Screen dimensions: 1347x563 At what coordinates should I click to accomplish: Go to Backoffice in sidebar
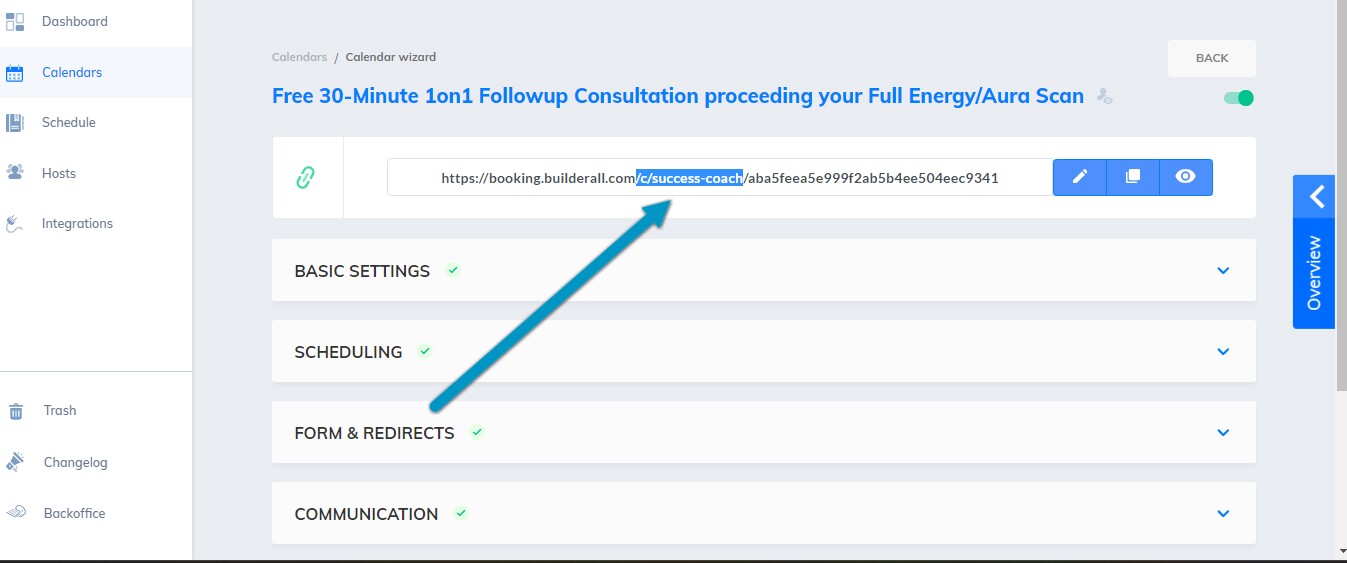(x=74, y=513)
